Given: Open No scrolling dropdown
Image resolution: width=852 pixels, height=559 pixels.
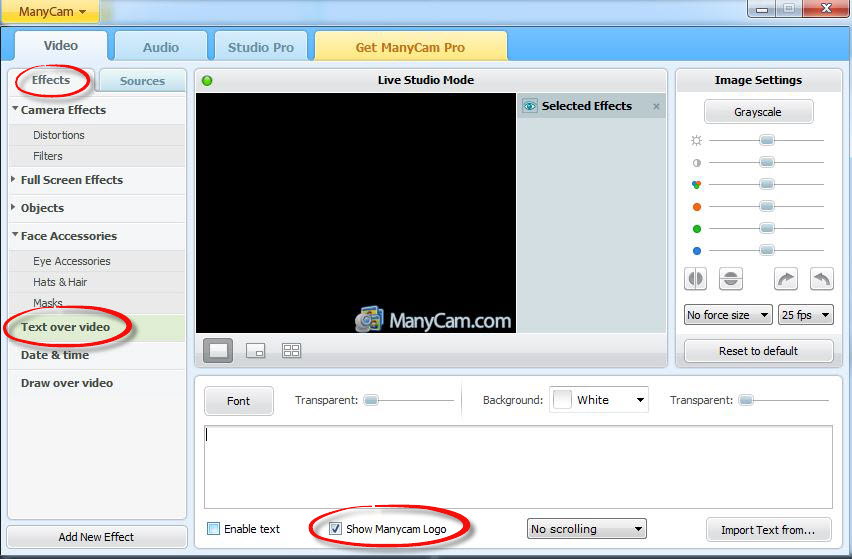Looking at the screenshot, I should click(587, 529).
